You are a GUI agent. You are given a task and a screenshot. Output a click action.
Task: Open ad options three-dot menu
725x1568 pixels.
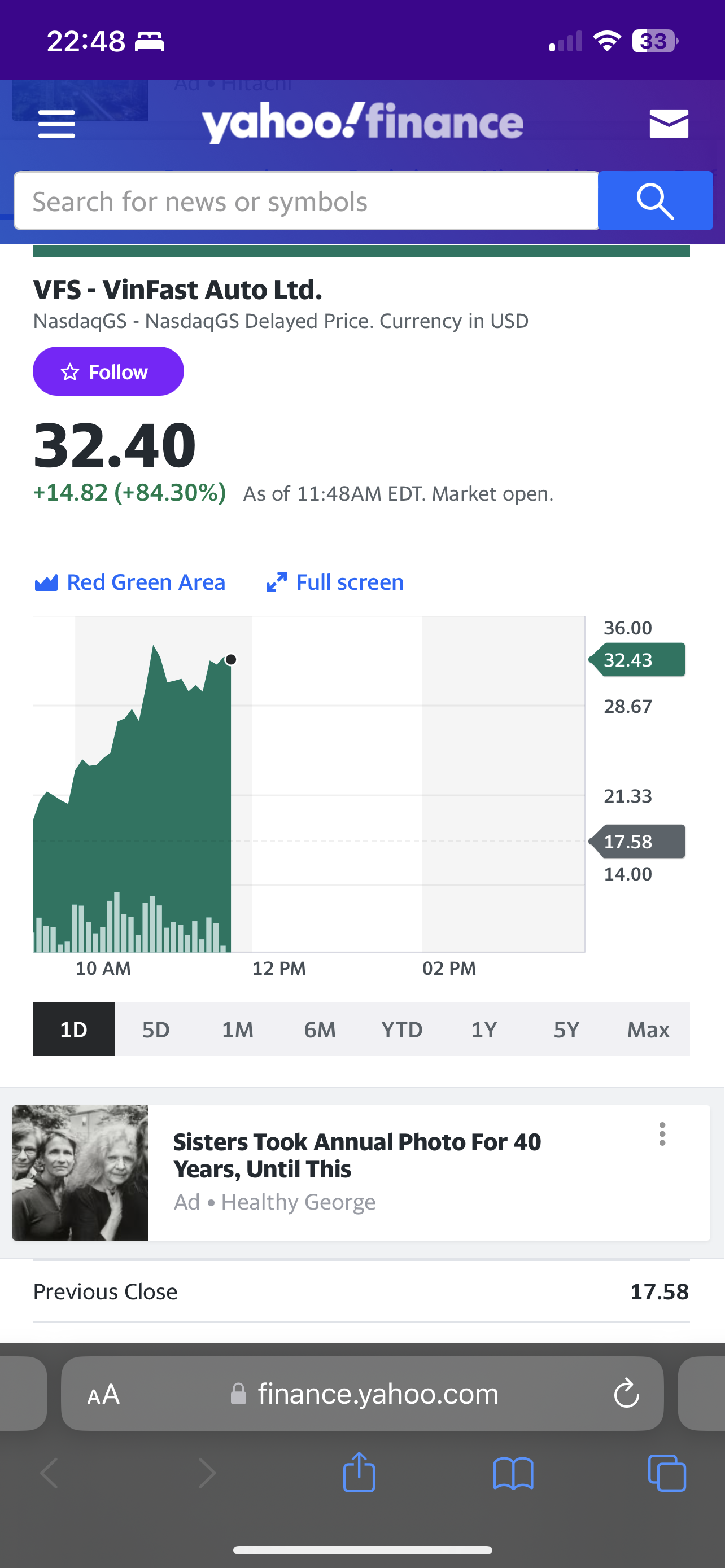[x=662, y=1135]
